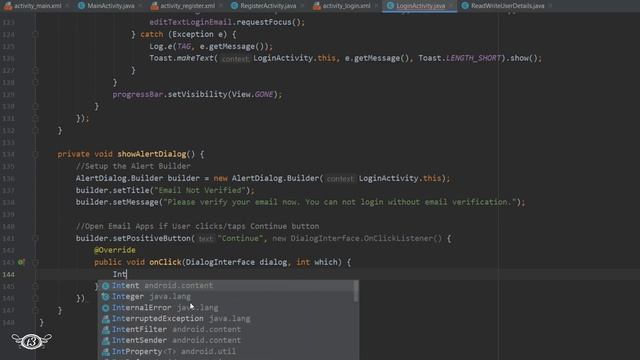640x360 pixels.
Task: Close the MainActivity.java tab
Action: pos(140,6)
